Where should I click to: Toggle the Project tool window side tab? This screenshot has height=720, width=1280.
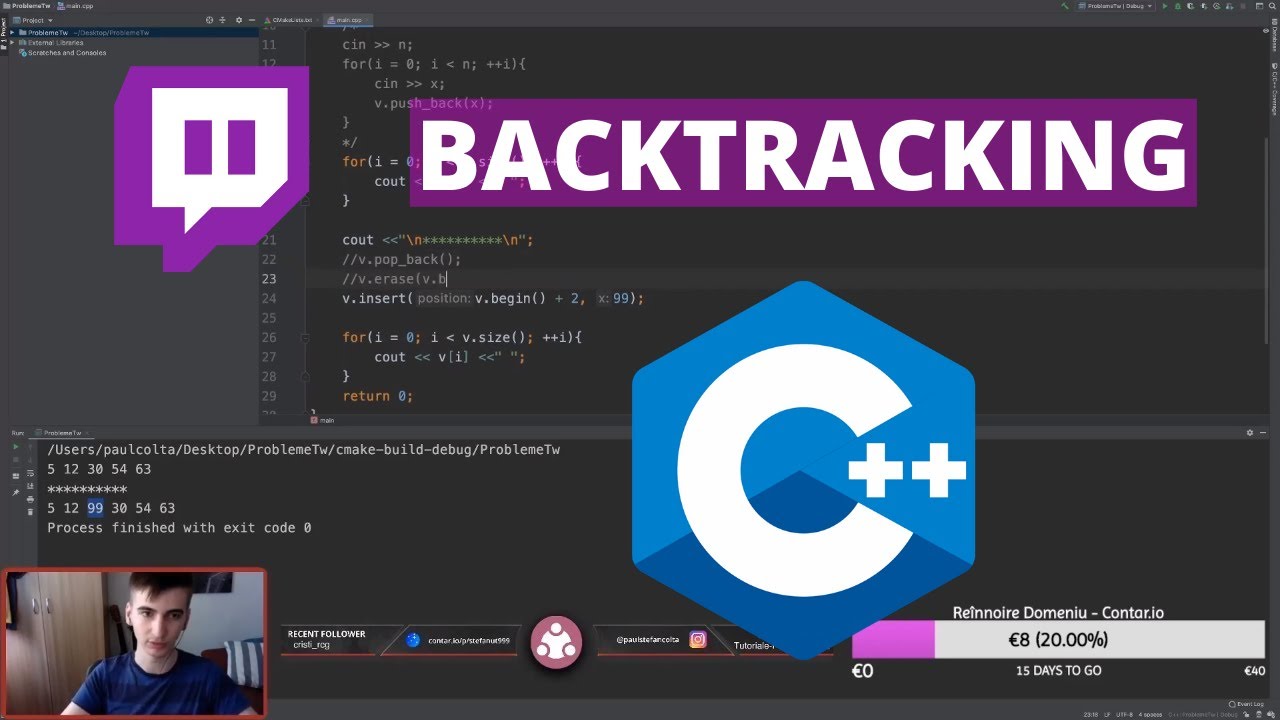click(4, 32)
